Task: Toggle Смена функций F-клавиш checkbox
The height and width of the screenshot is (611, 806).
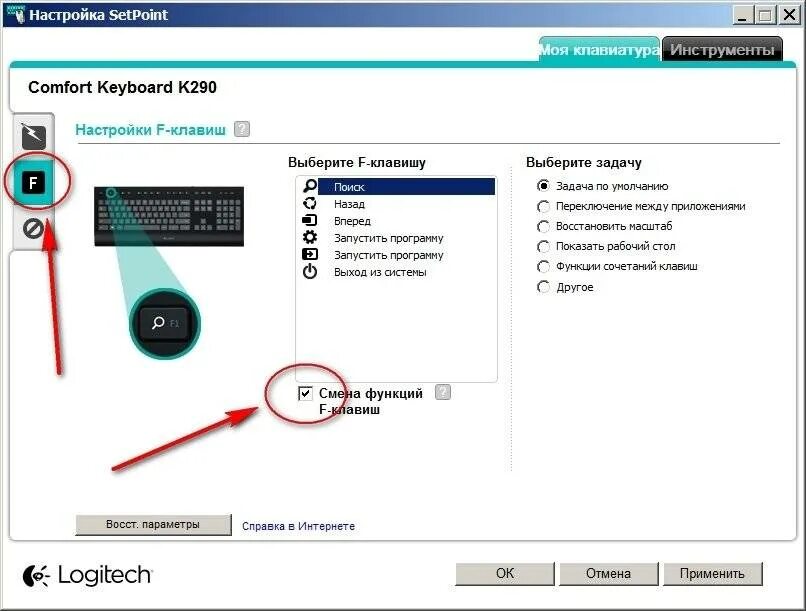Action: coord(305,394)
